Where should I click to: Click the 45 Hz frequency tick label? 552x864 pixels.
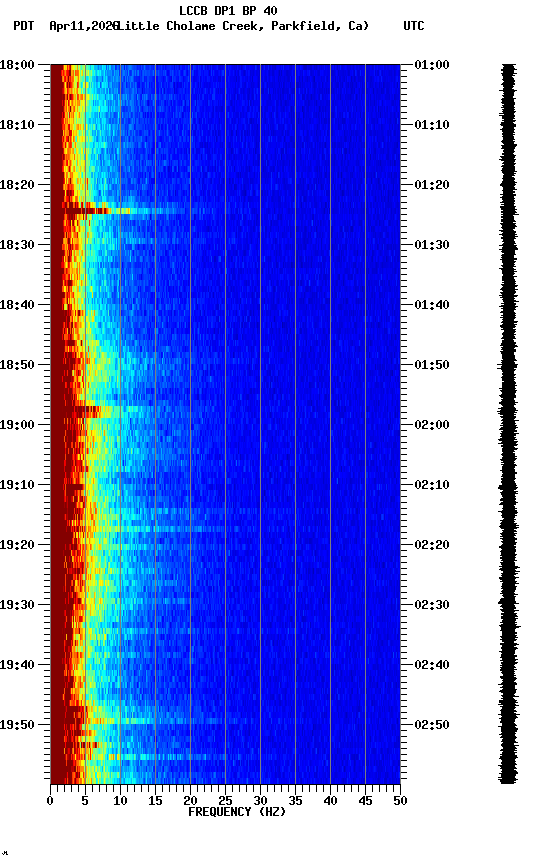pos(365,801)
